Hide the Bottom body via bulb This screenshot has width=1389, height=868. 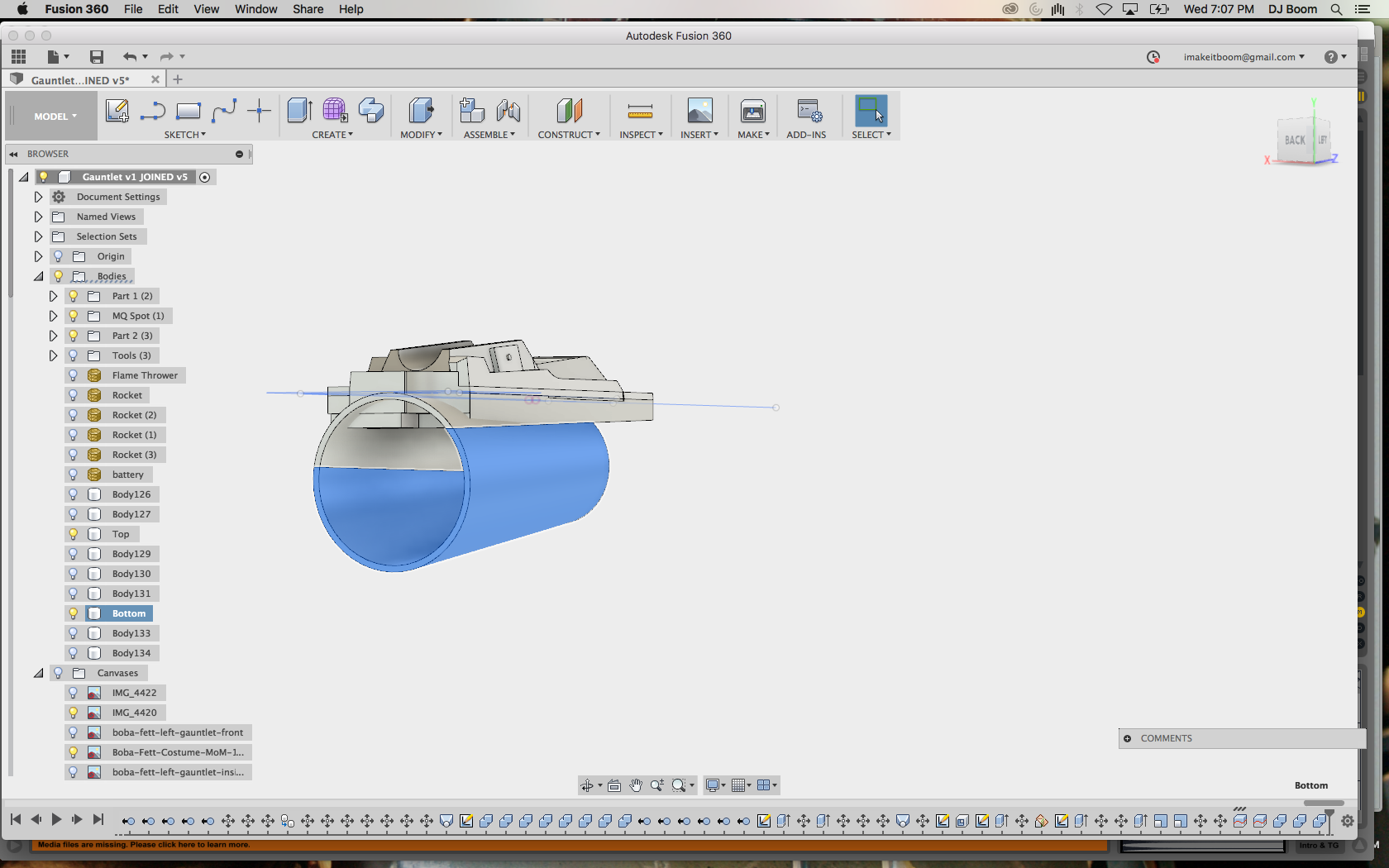click(73, 613)
